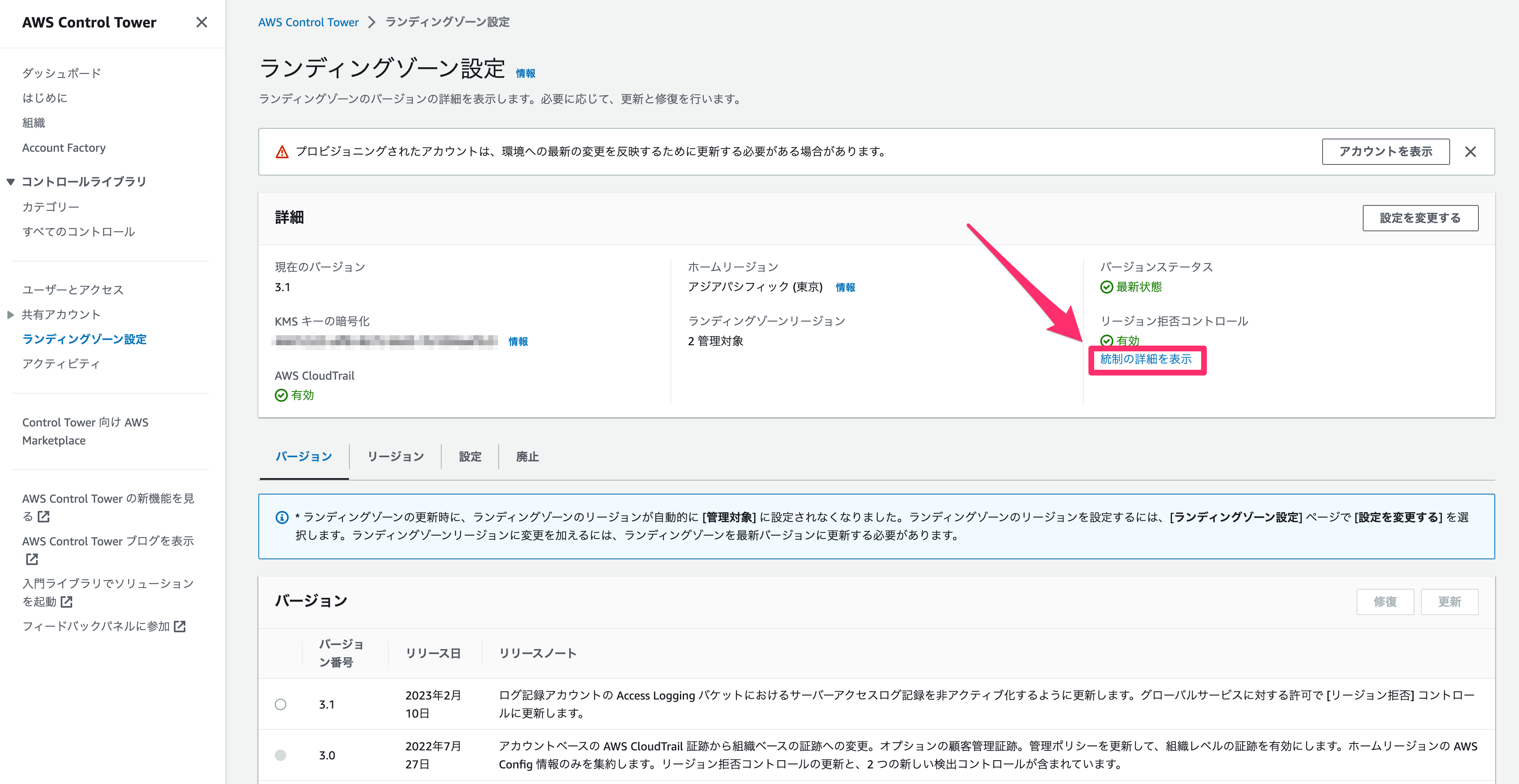Open カテゴリー under control library
The height and width of the screenshot is (784, 1519).
[x=51, y=207]
